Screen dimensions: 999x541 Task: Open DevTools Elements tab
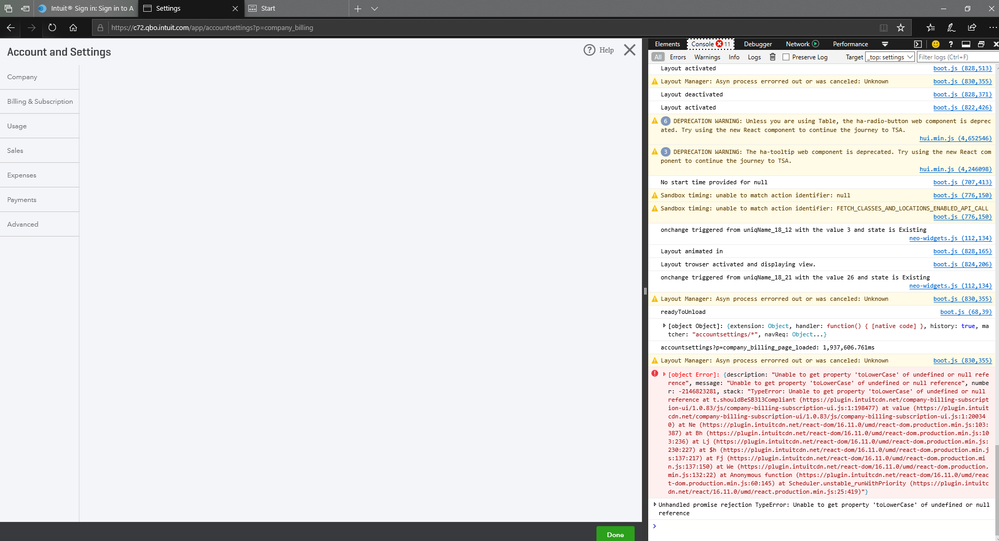pyautogui.click(x=667, y=44)
